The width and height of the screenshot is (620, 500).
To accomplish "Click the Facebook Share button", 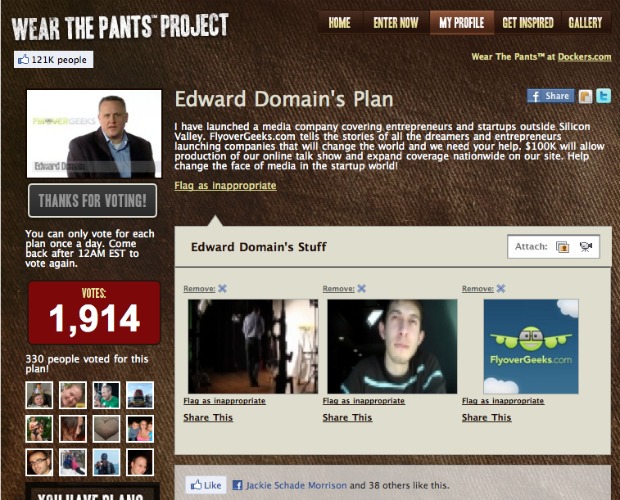I will coord(550,96).
